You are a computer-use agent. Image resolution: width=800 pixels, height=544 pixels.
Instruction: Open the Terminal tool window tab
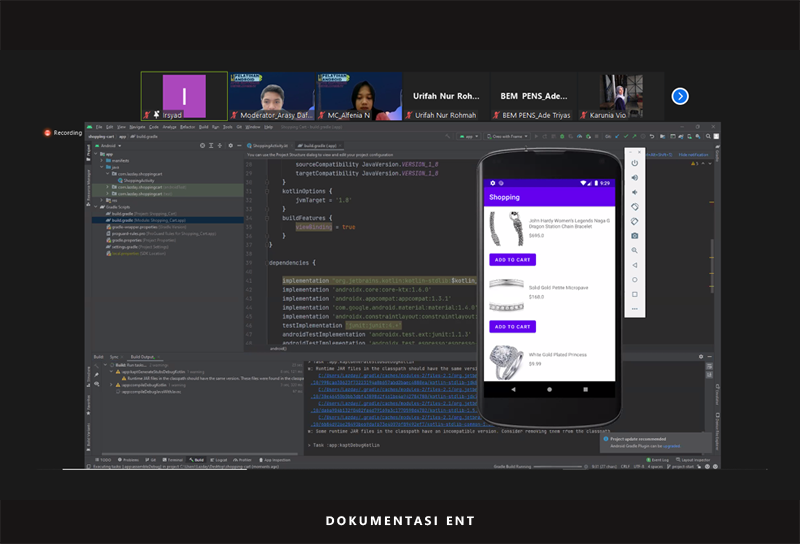pos(172,460)
